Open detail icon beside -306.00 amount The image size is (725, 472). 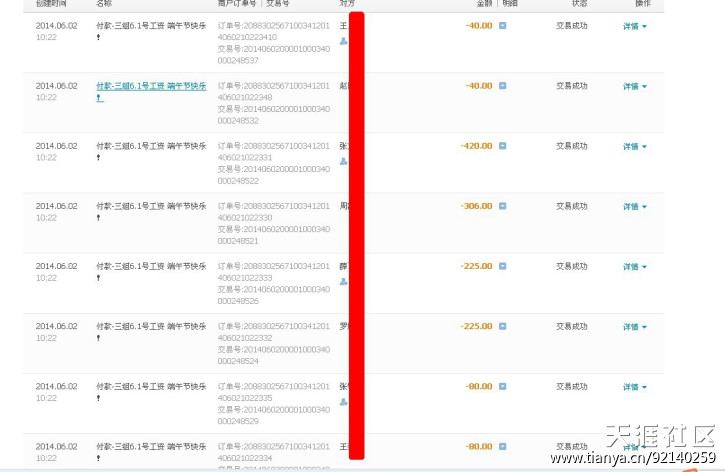click(x=503, y=206)
